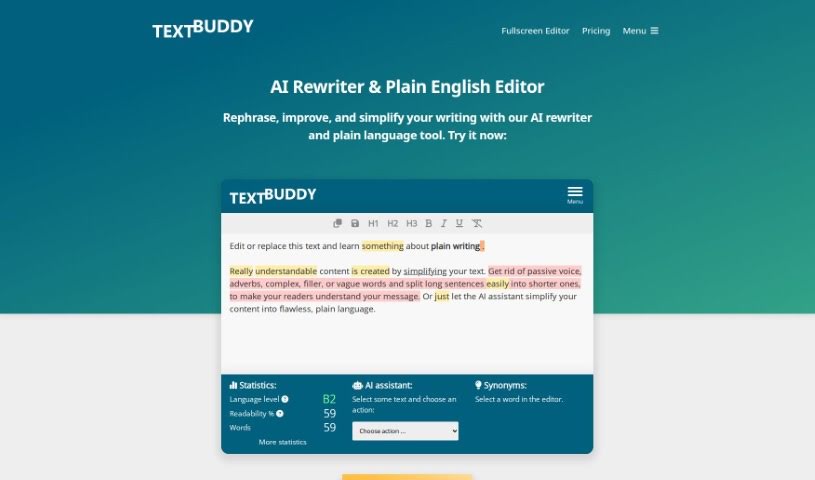This screenshot has width=815, height=480.
Task: Click the "Select a word in the editor." hint
Action: coord(519,399)
